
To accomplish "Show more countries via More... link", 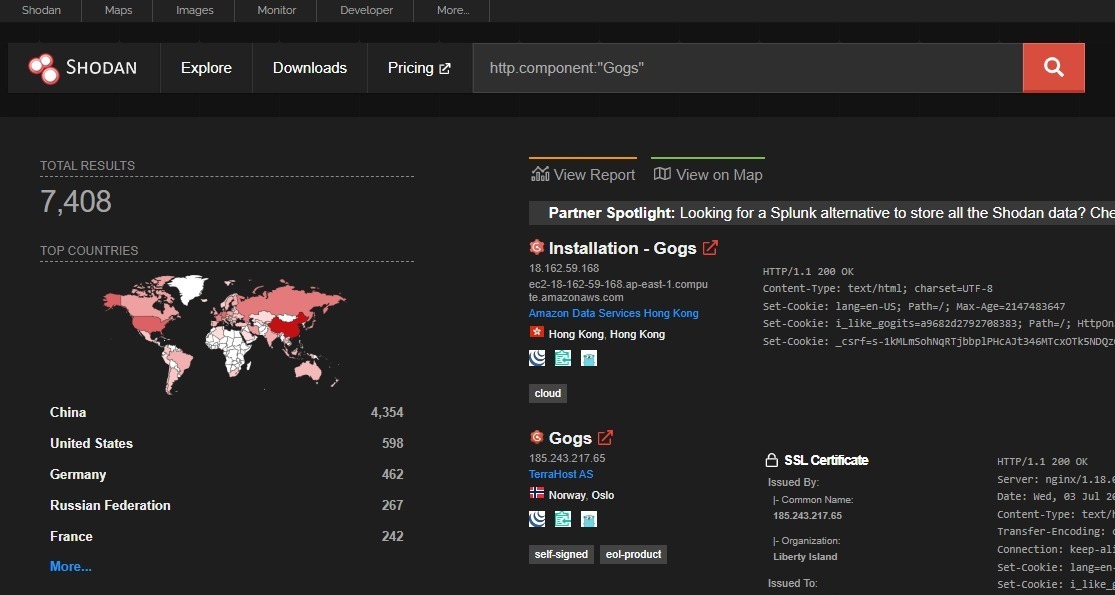I will [70, 567].
